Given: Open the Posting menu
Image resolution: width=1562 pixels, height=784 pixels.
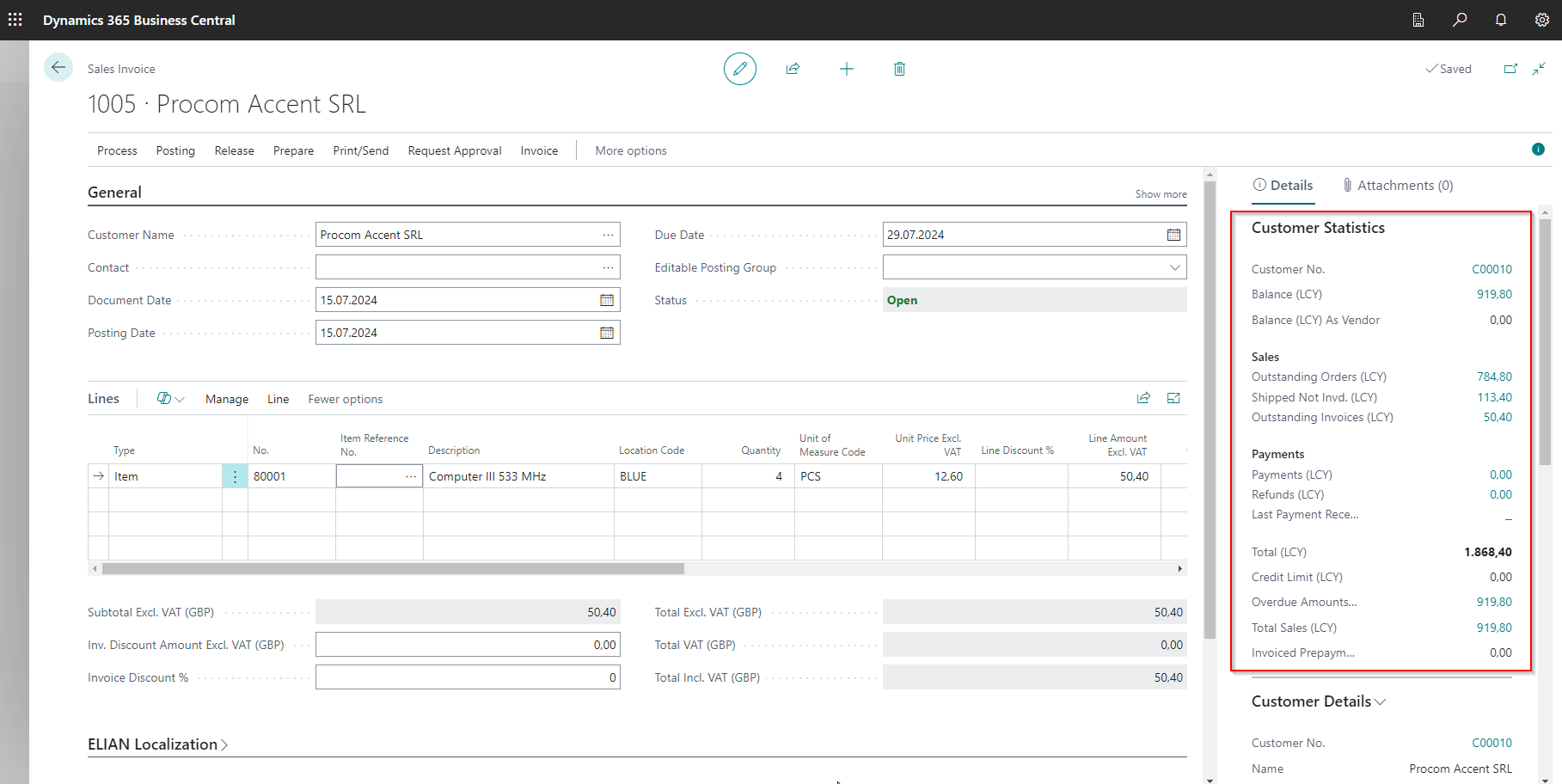Looking at the screenshot, I should 175,150.
